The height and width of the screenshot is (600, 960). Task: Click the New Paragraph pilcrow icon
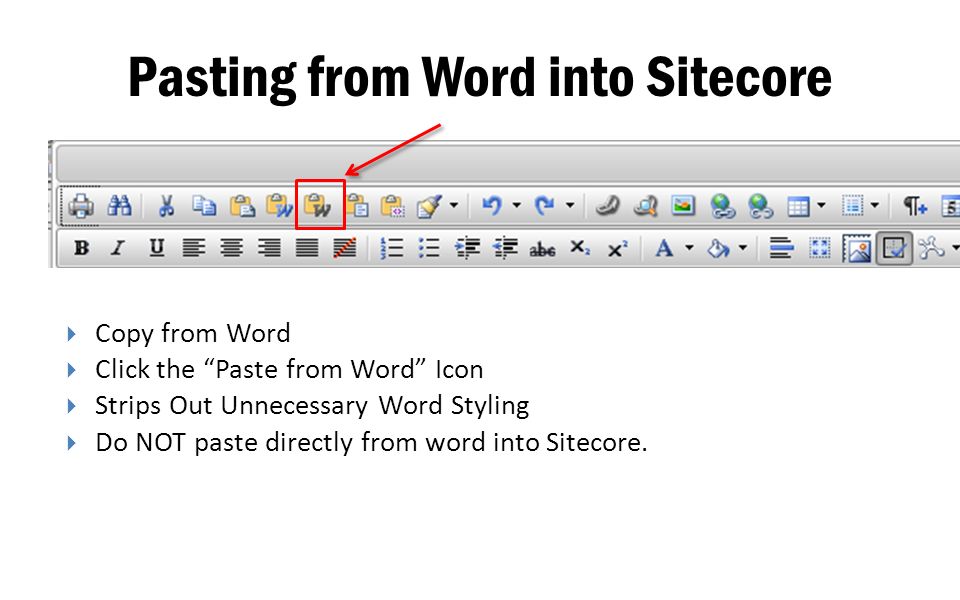(915, 206)
